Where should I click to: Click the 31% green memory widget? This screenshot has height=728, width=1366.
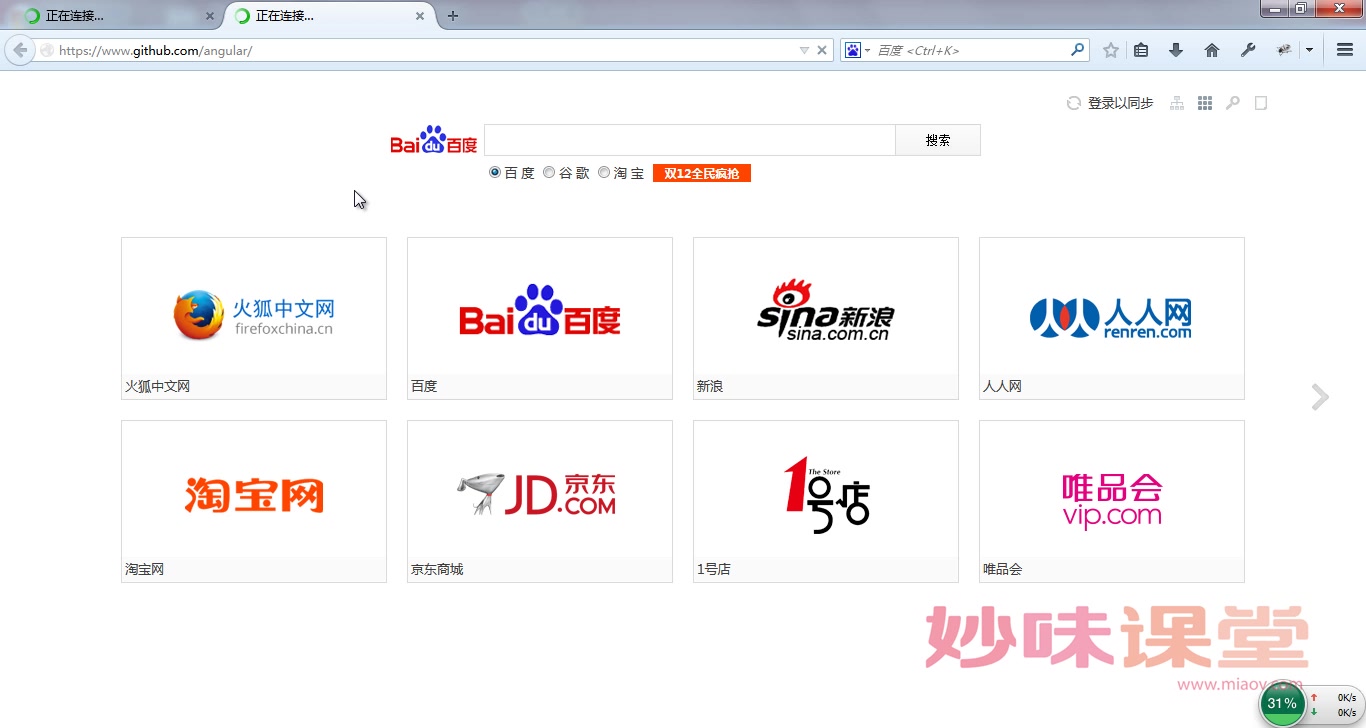tap(1282, 704)
